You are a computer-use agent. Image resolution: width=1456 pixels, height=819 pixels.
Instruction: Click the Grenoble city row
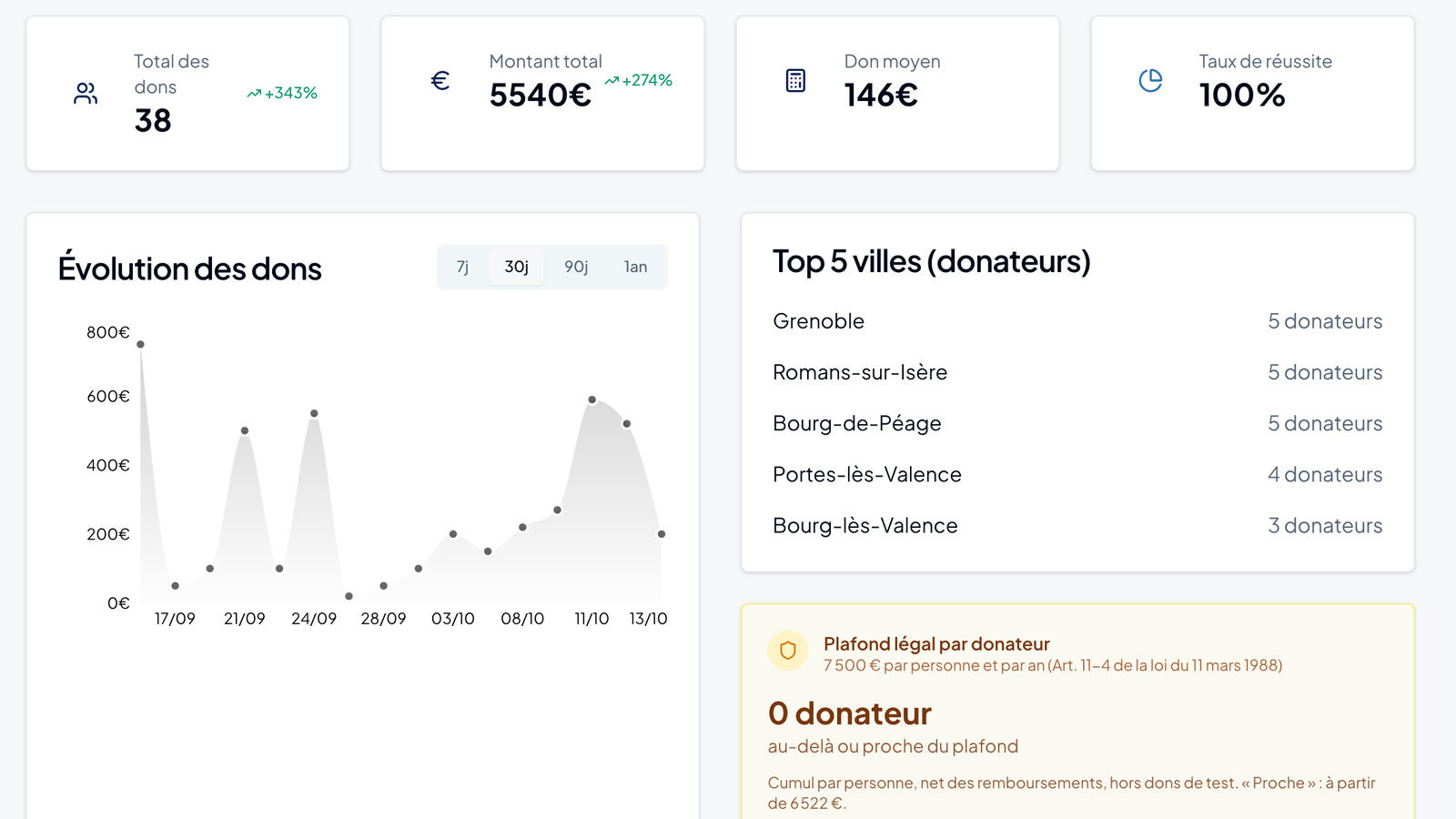tap(1077, 321)
